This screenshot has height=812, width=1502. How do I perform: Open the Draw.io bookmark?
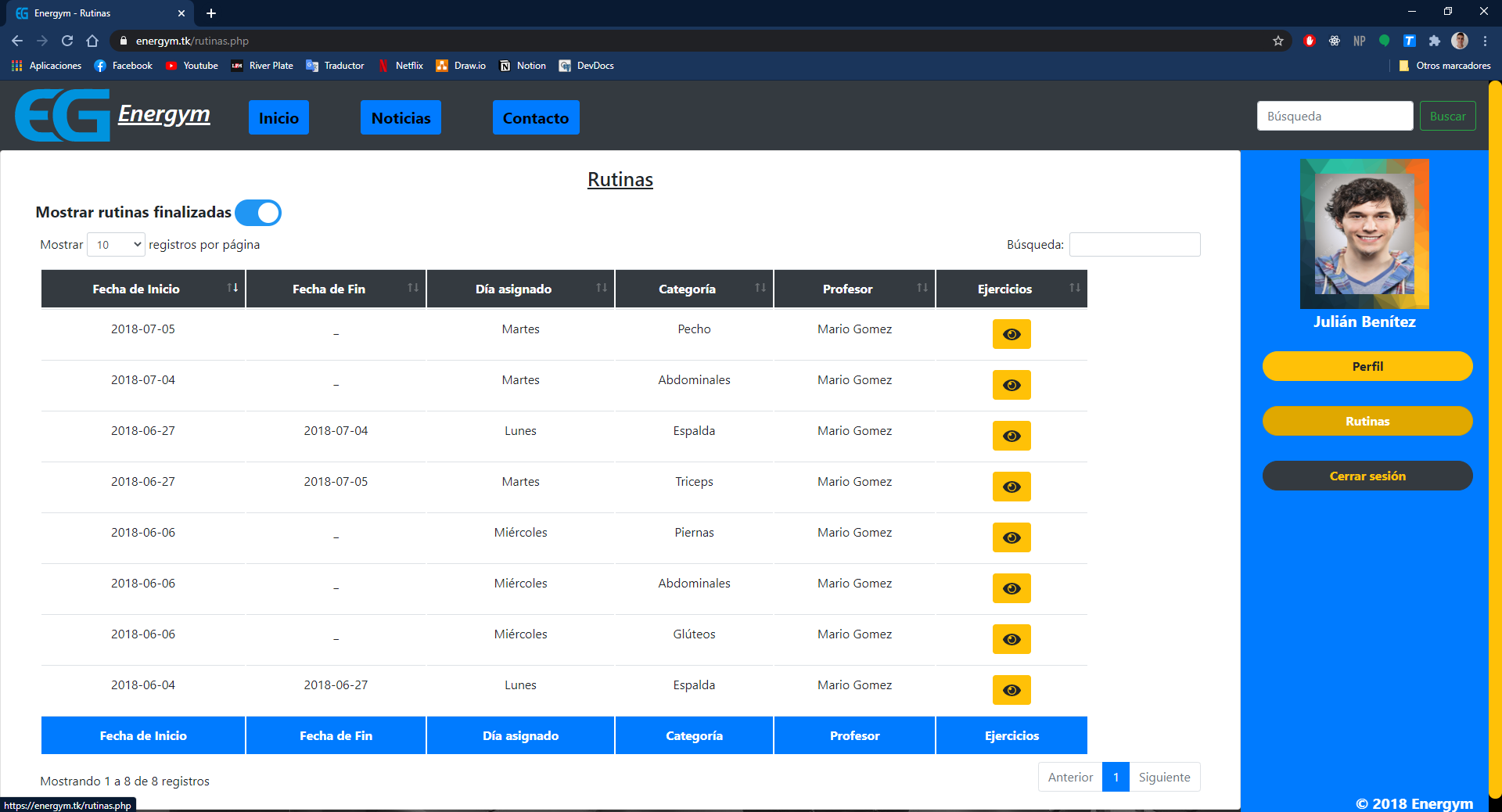462,66
